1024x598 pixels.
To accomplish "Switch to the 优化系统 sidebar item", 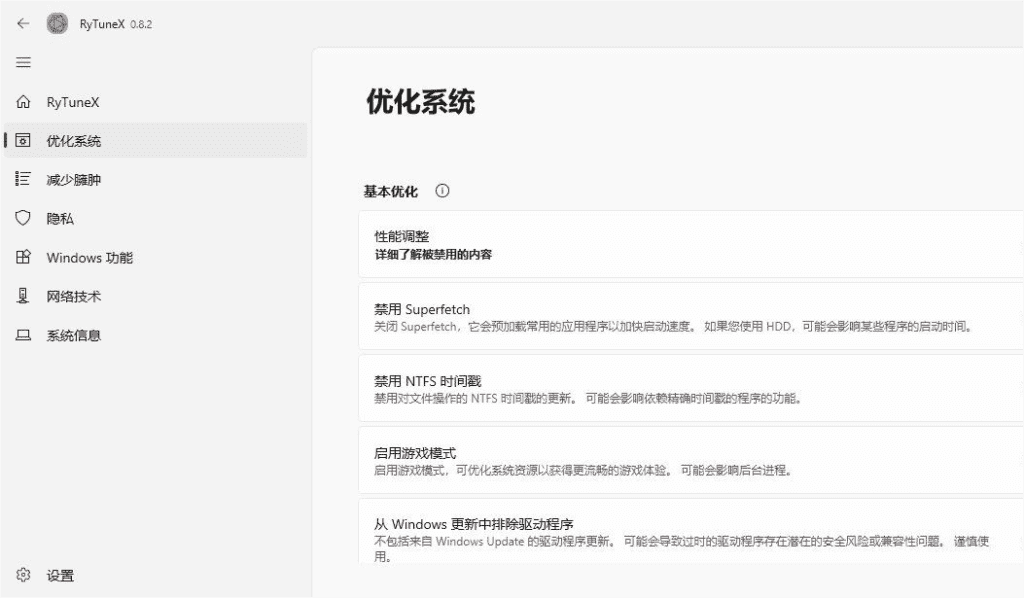I will pos(74,141).
